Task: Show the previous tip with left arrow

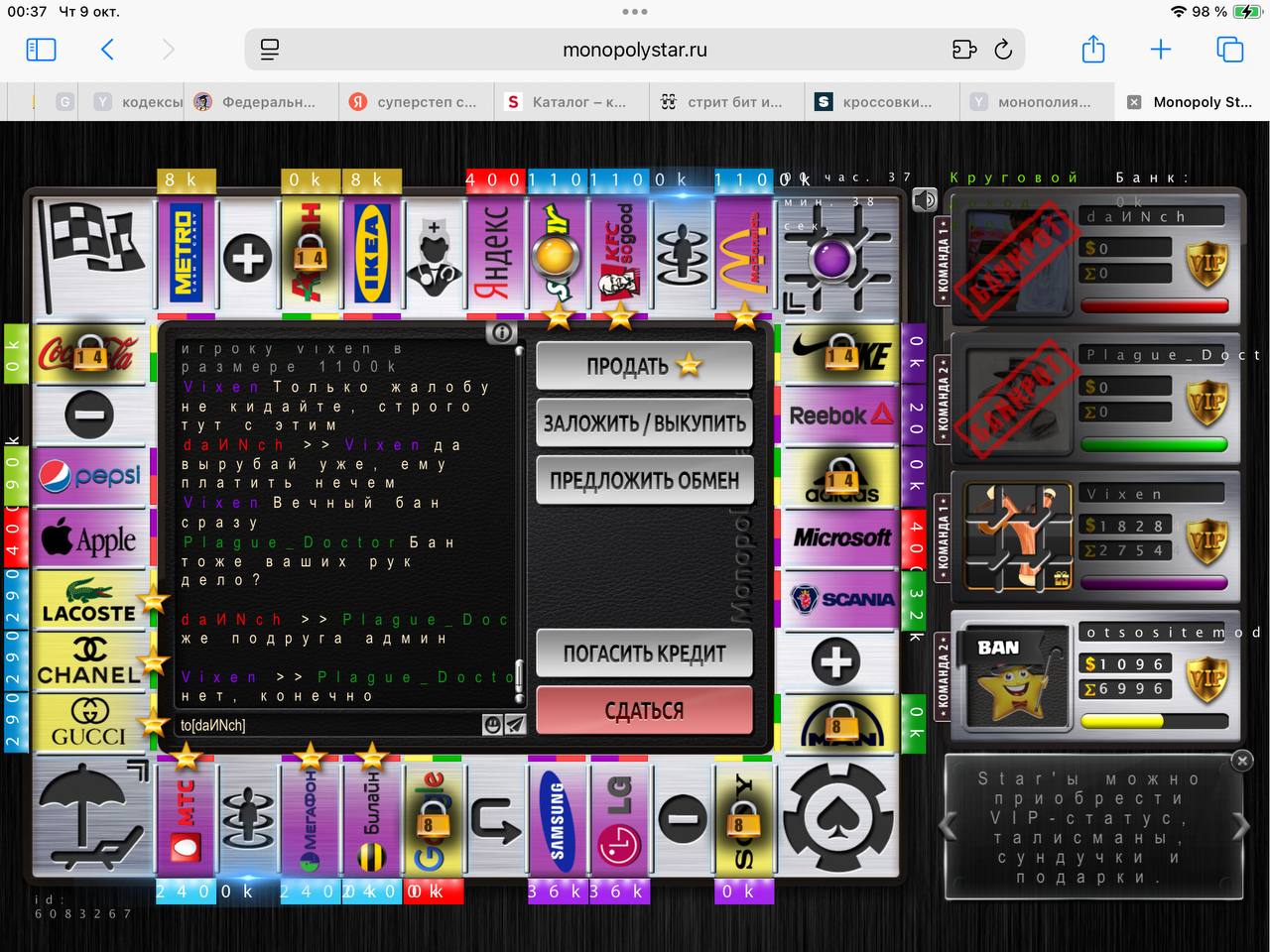Action: [949, 825]
